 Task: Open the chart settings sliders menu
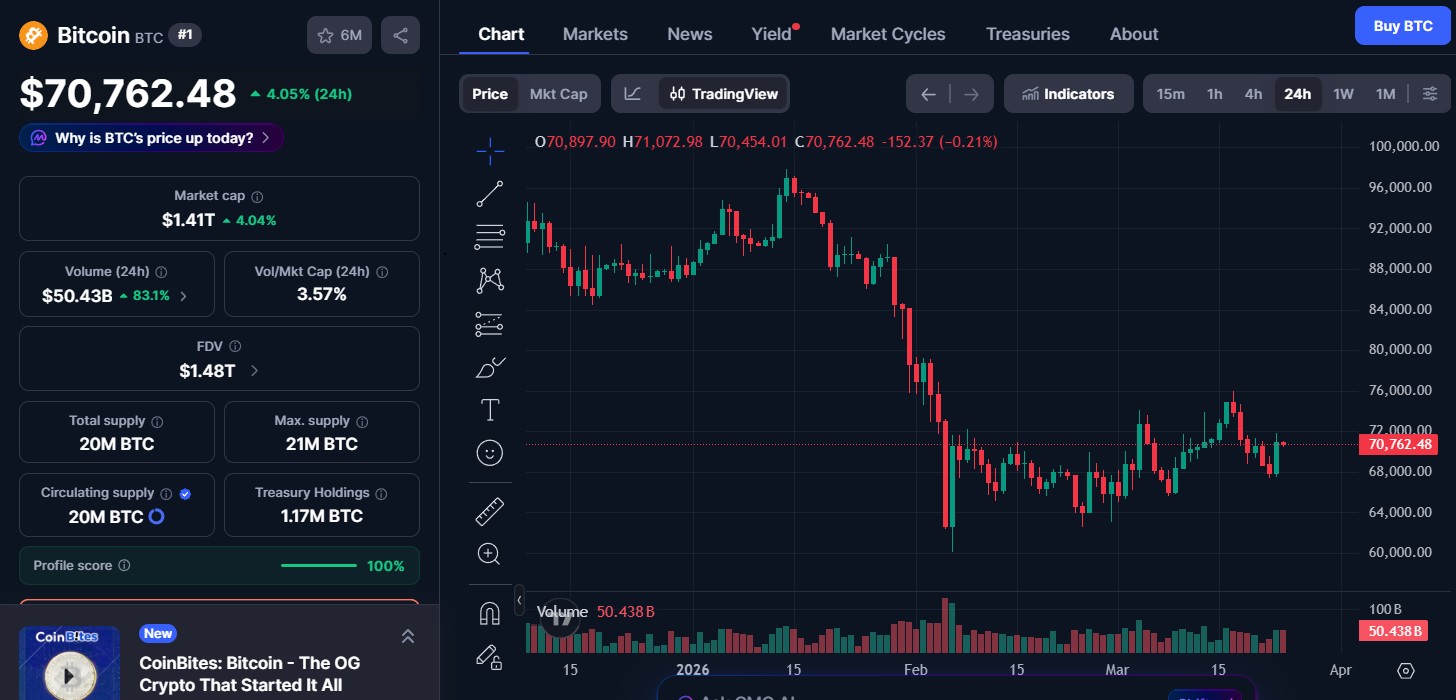[1430, 93]
